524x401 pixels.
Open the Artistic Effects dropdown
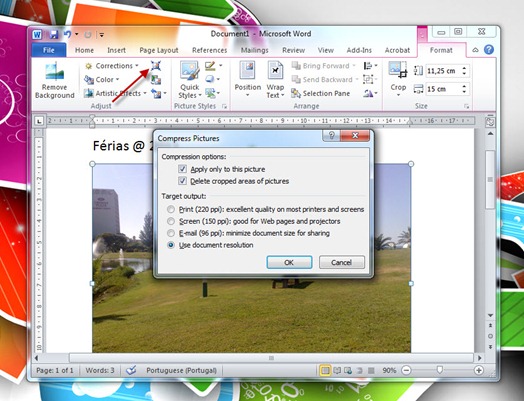116,93
